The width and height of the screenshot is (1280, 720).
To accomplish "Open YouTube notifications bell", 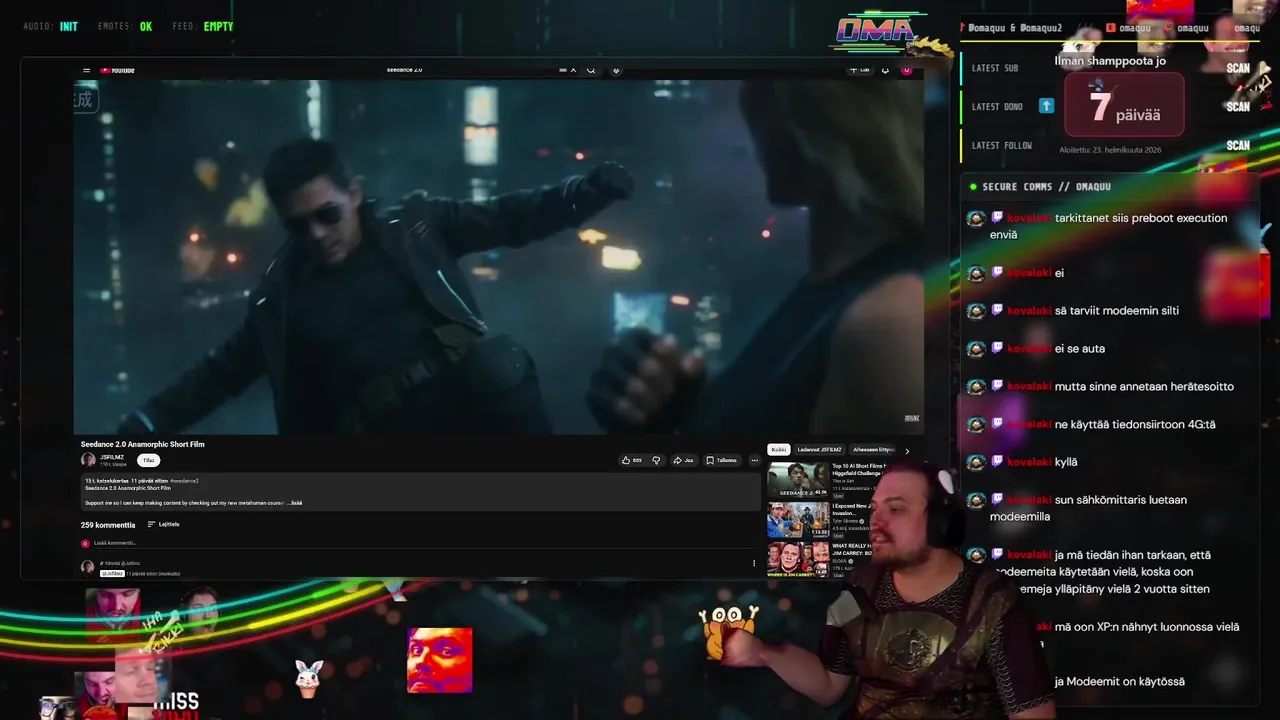I will coord(885,70).
